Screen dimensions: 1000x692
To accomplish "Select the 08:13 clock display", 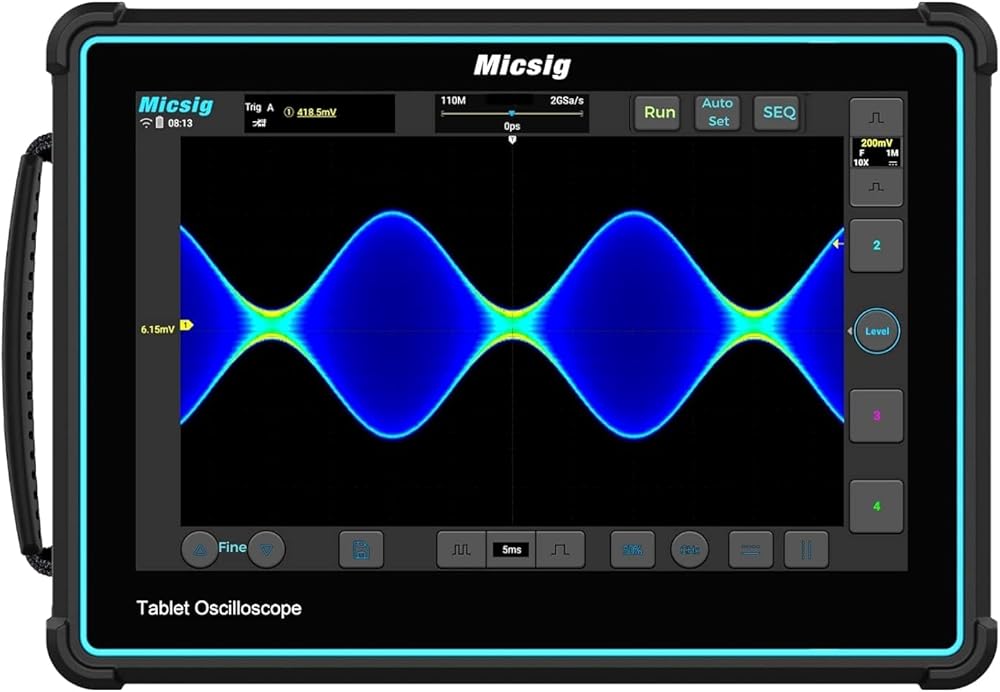I will (x=180, y=123).
